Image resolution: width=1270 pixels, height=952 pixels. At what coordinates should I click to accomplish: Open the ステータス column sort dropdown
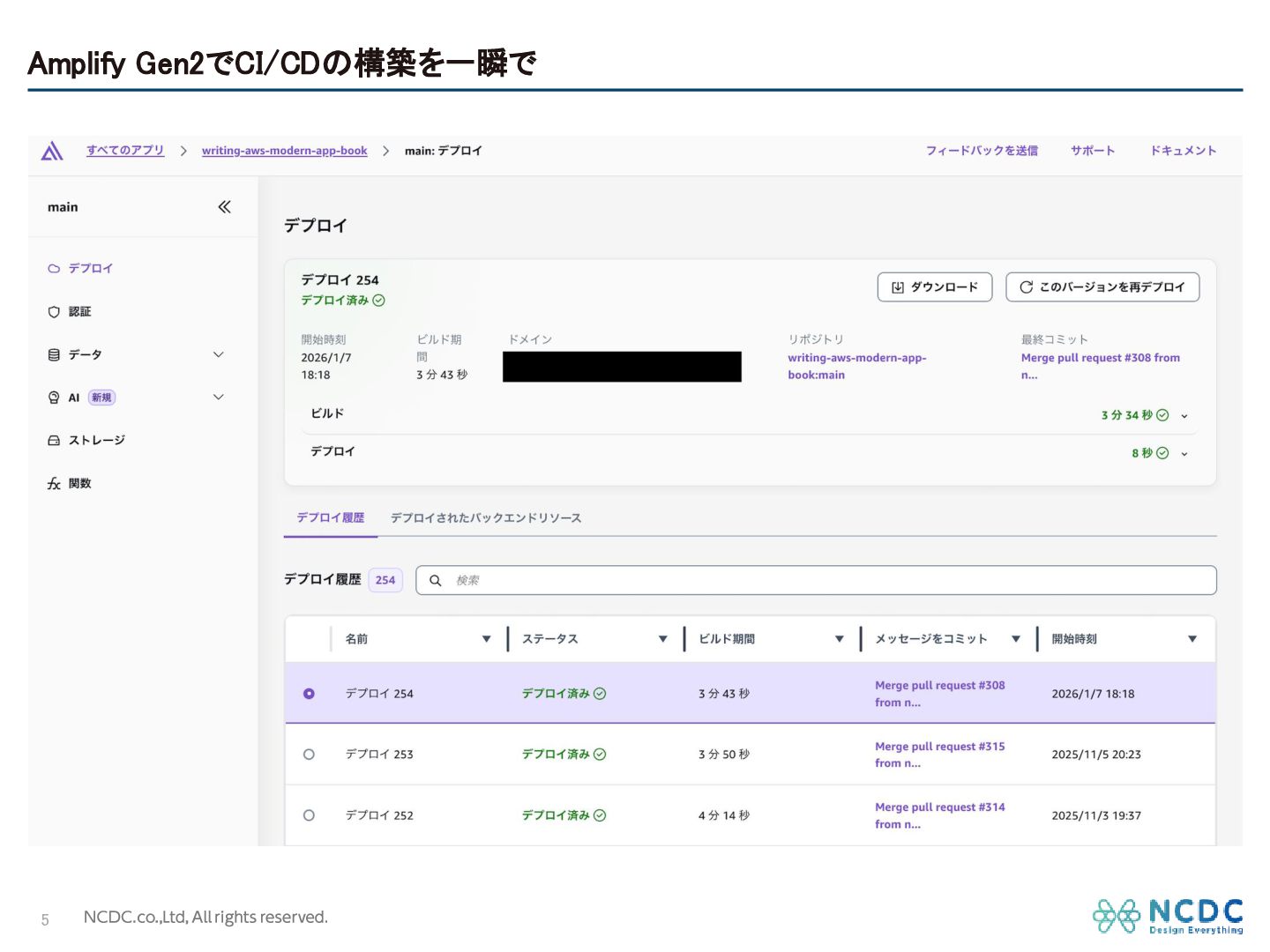click(x=662, y=639)
